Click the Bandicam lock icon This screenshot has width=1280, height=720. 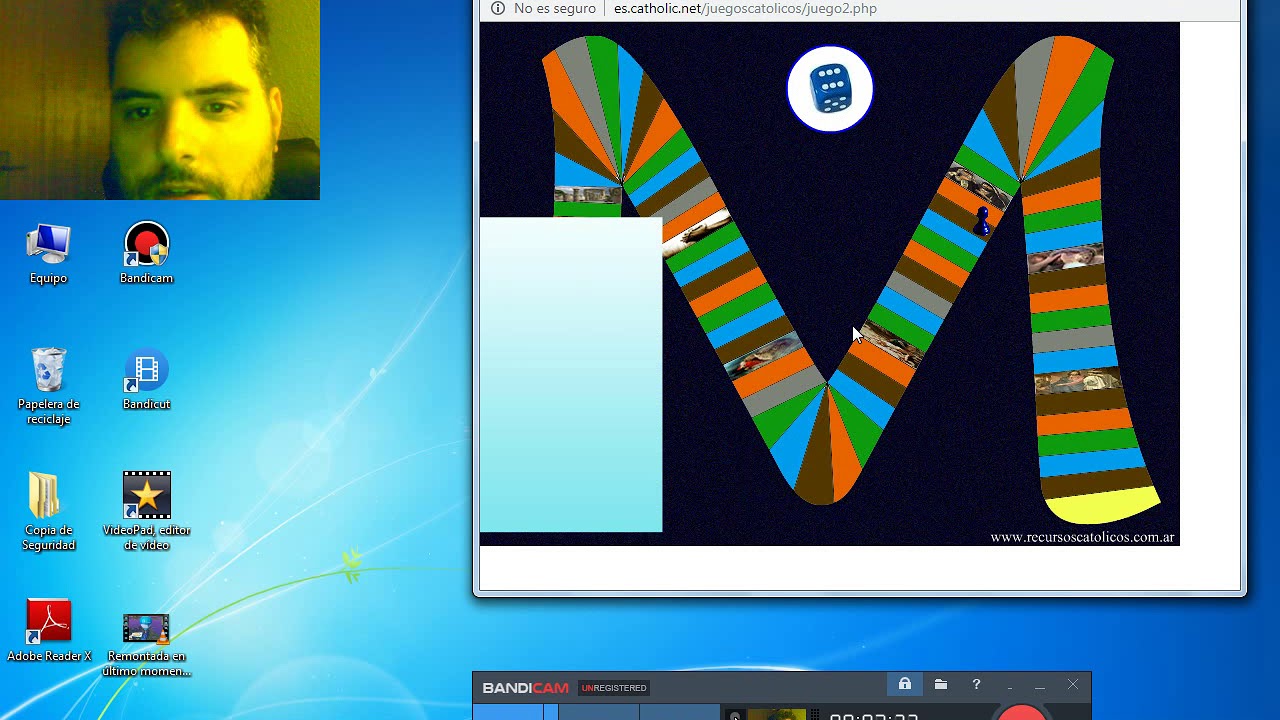(x=905, y=684)
